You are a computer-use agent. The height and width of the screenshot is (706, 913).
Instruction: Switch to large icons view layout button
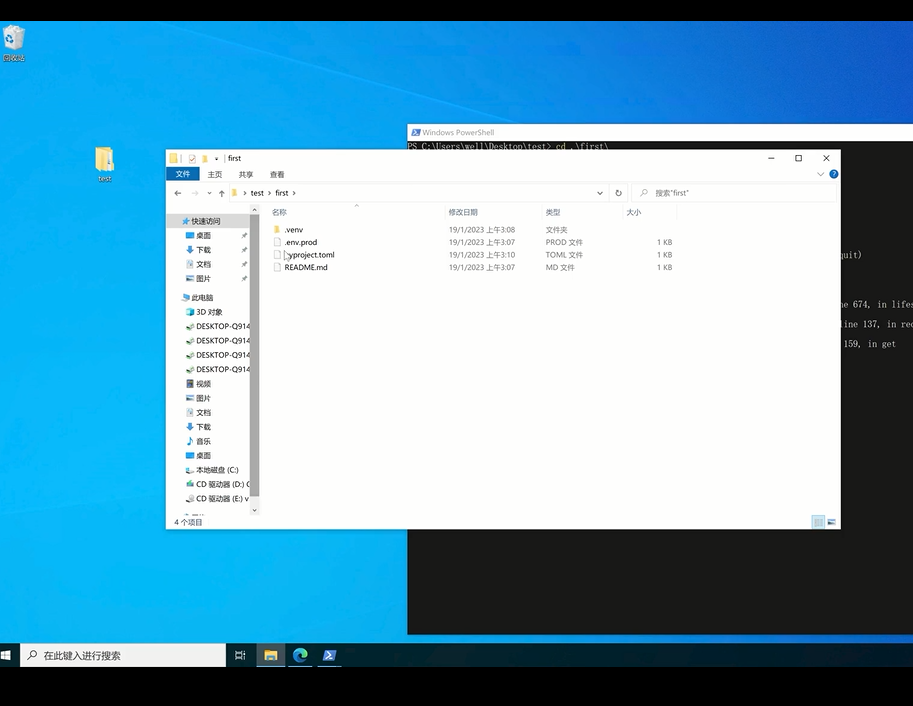click(x=831, y=522)
